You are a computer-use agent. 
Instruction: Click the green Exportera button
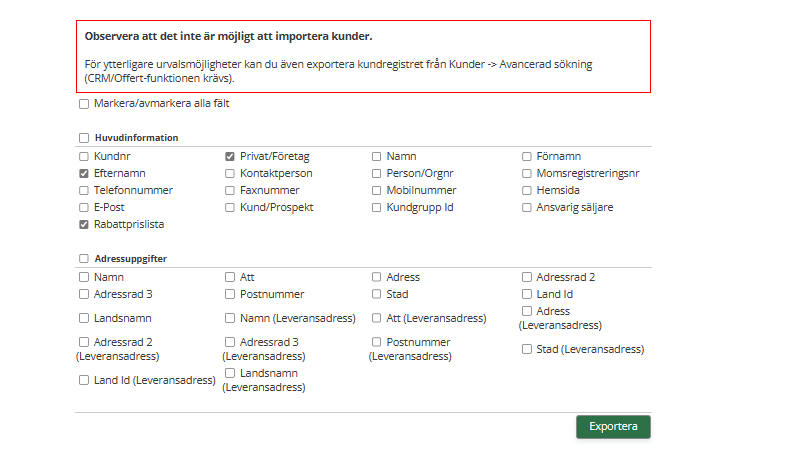[x=613, y=427]
